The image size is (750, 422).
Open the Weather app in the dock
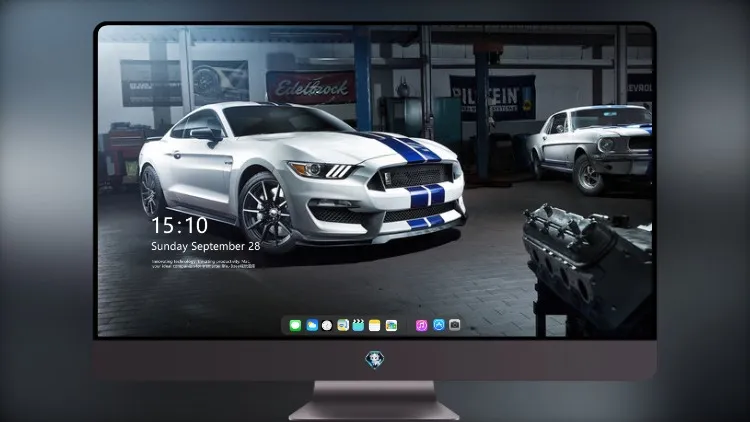312,325
